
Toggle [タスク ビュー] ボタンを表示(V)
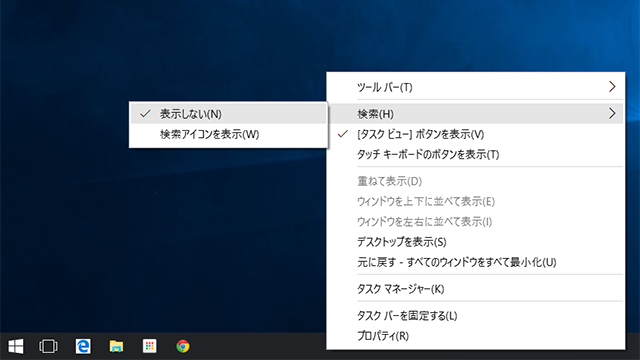[476, 134]
